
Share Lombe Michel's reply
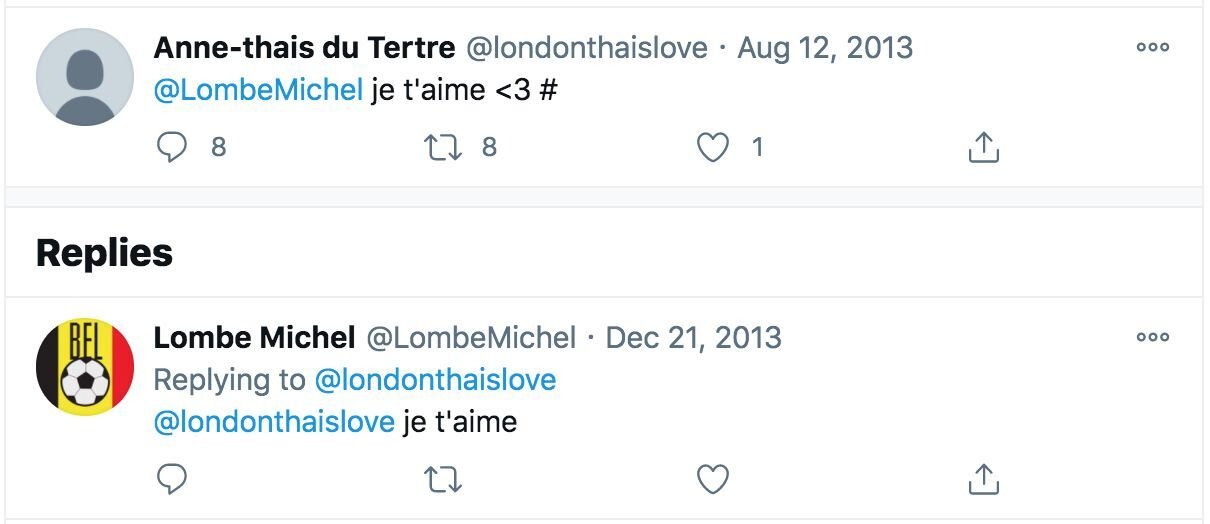click(984, 480)
